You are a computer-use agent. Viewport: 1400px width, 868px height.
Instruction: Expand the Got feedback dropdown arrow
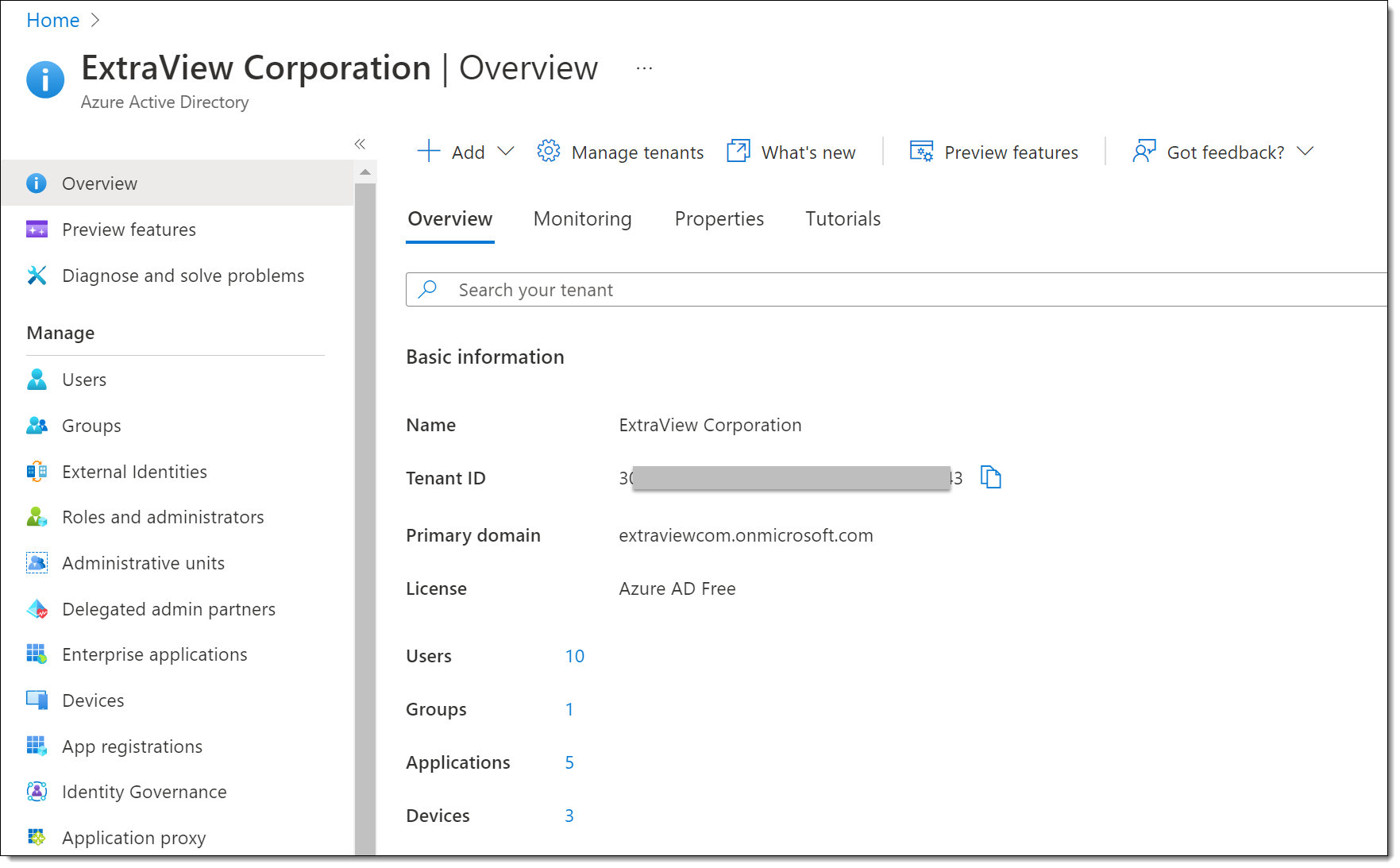[x=1306, y=151]
